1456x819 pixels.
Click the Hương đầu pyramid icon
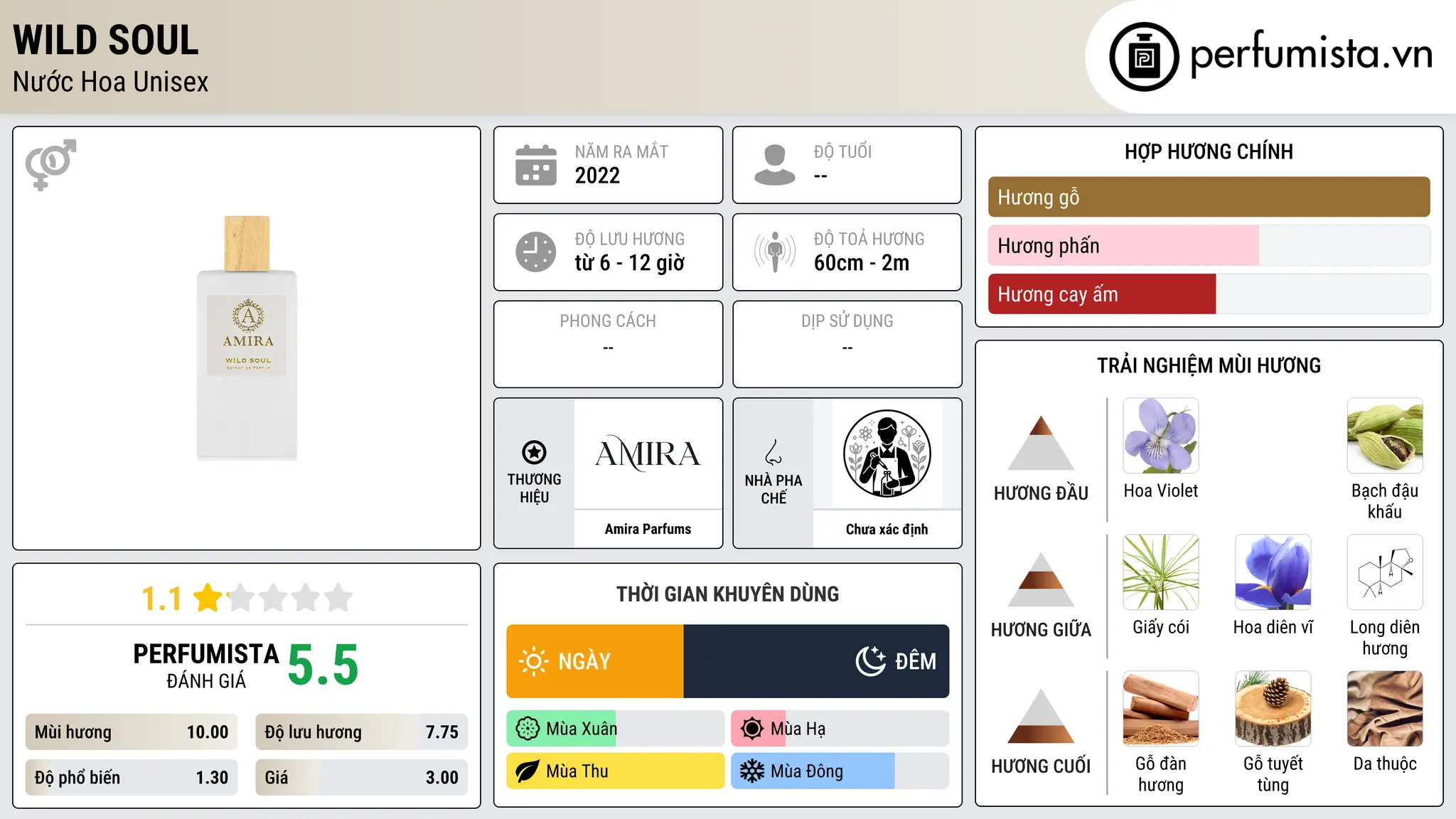point(1041,443)
